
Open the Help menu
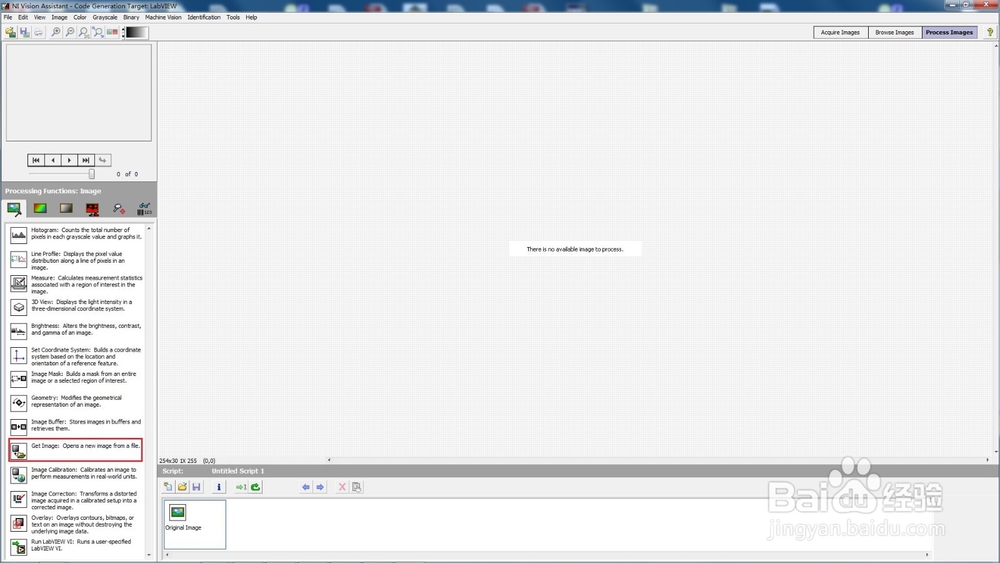[x=251, y=17]
